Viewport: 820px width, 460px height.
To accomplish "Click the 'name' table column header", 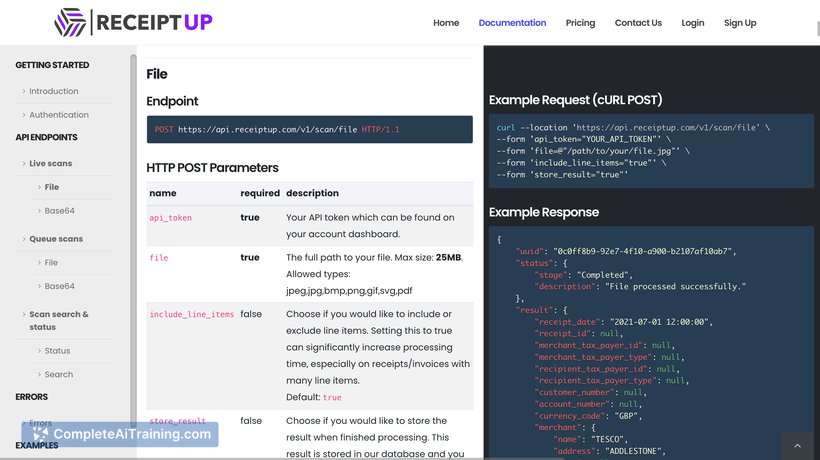I will pyautogui.click(x=163, y=193).
